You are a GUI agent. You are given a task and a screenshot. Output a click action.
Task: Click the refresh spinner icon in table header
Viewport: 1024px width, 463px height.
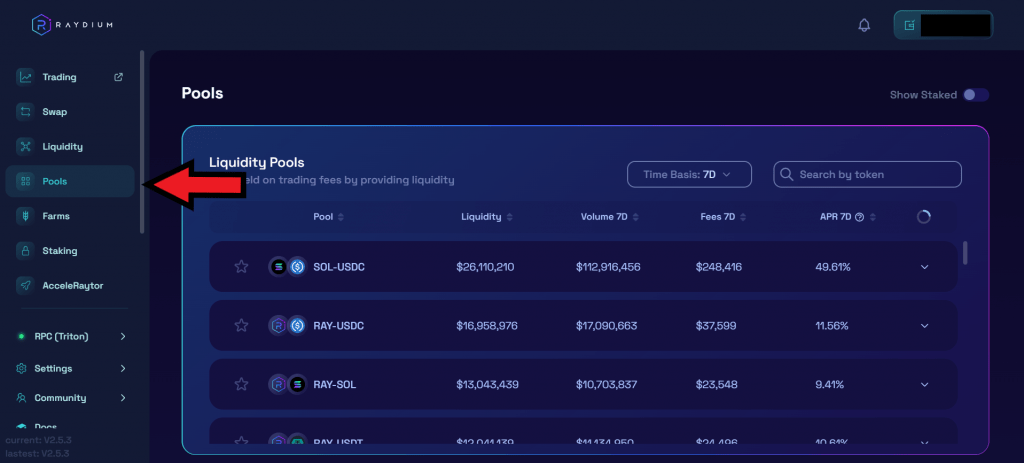coord(923,216)
